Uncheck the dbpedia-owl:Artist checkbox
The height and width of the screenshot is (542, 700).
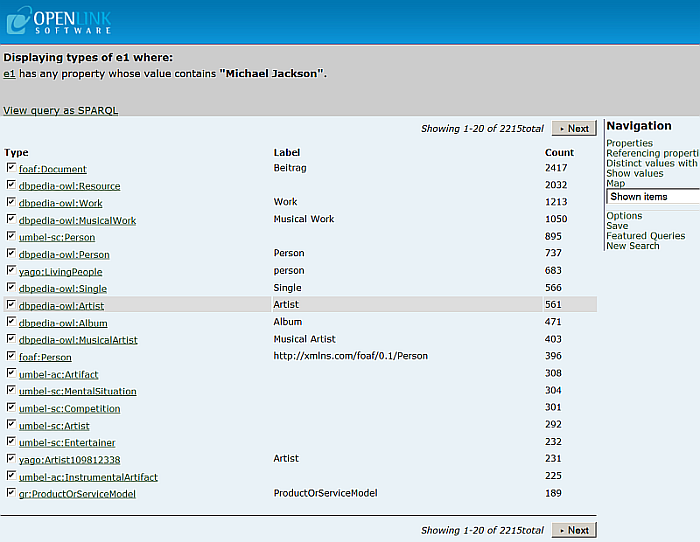pyautogui.click(x=11, y=304)
